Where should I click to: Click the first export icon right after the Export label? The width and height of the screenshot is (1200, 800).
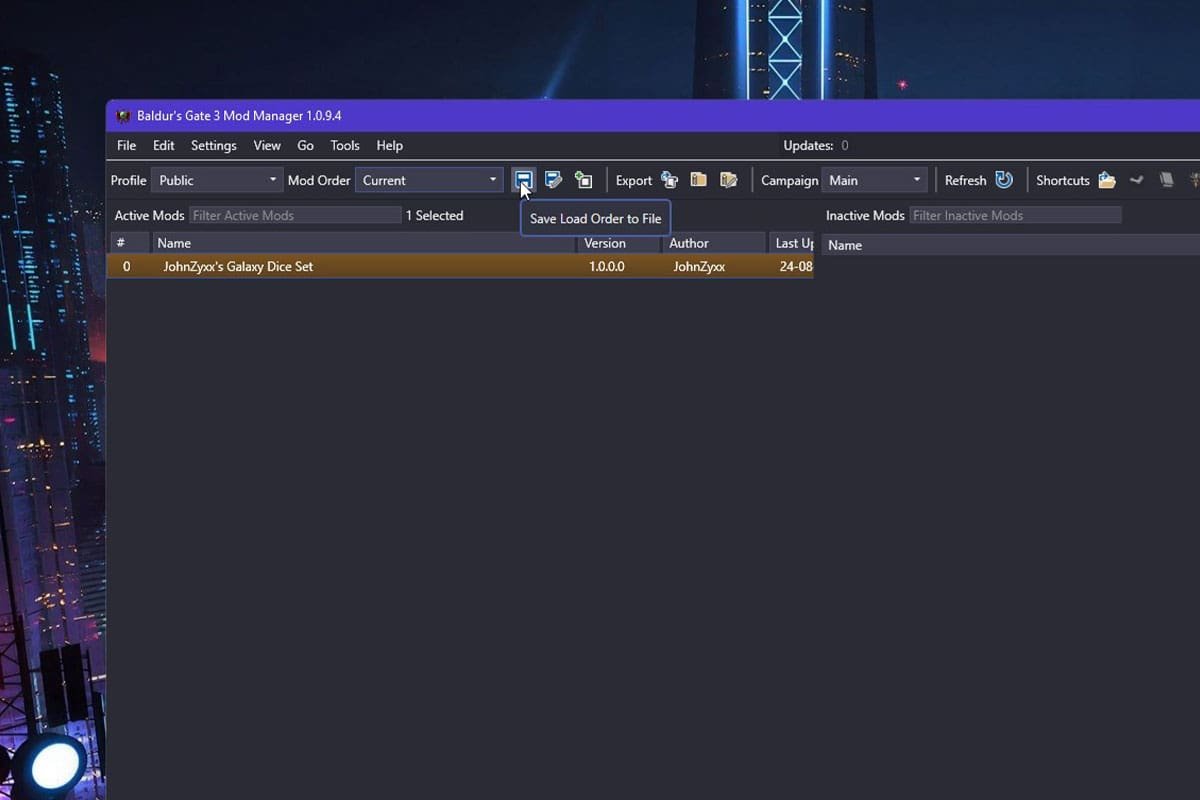click(x=669, y=180)
